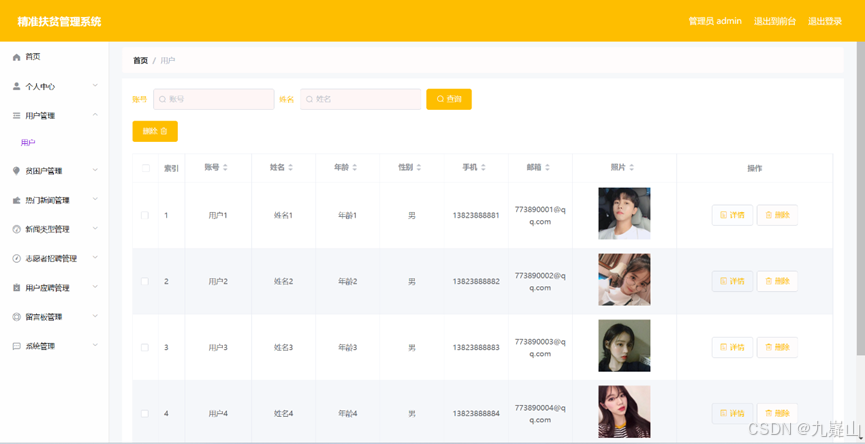The width and height of the screenshot is (865, 444).
Task: Open 详情 for row 用户3
Action: pyautogui.click(x=732, y=347)
